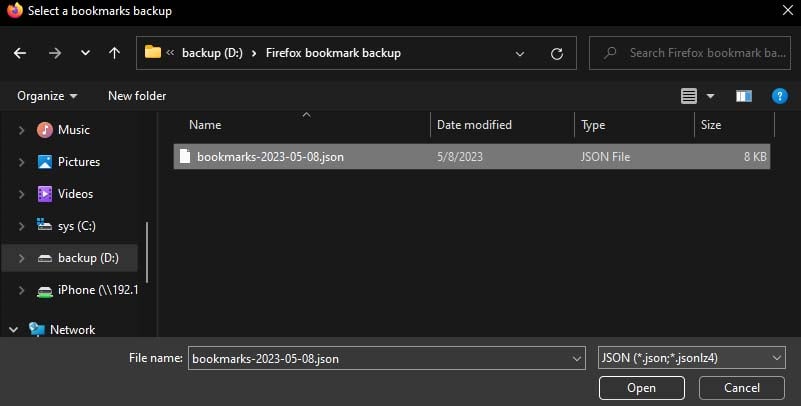Viewport: 801px width, 406px height.
Task: Open the File name history dropdown
Action: (576, 358)
